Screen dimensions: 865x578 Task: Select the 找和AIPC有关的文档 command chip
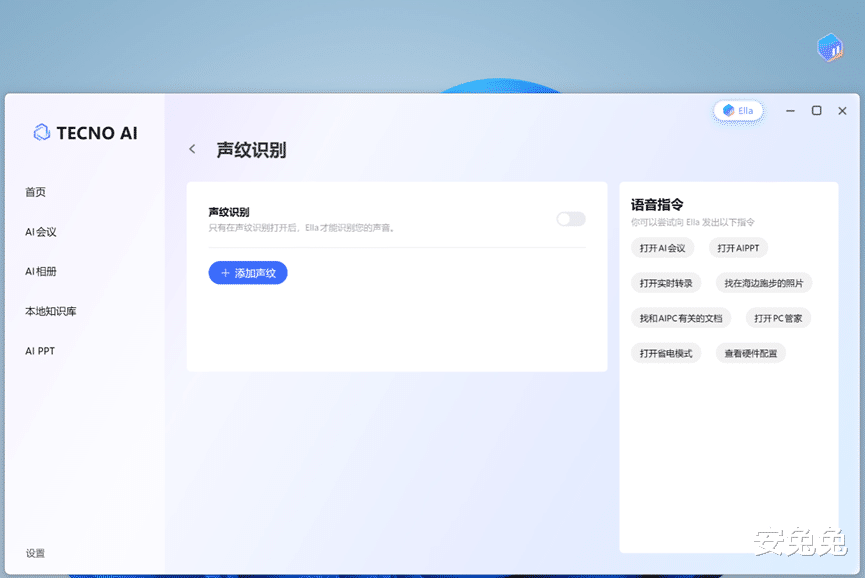[681, 318]
